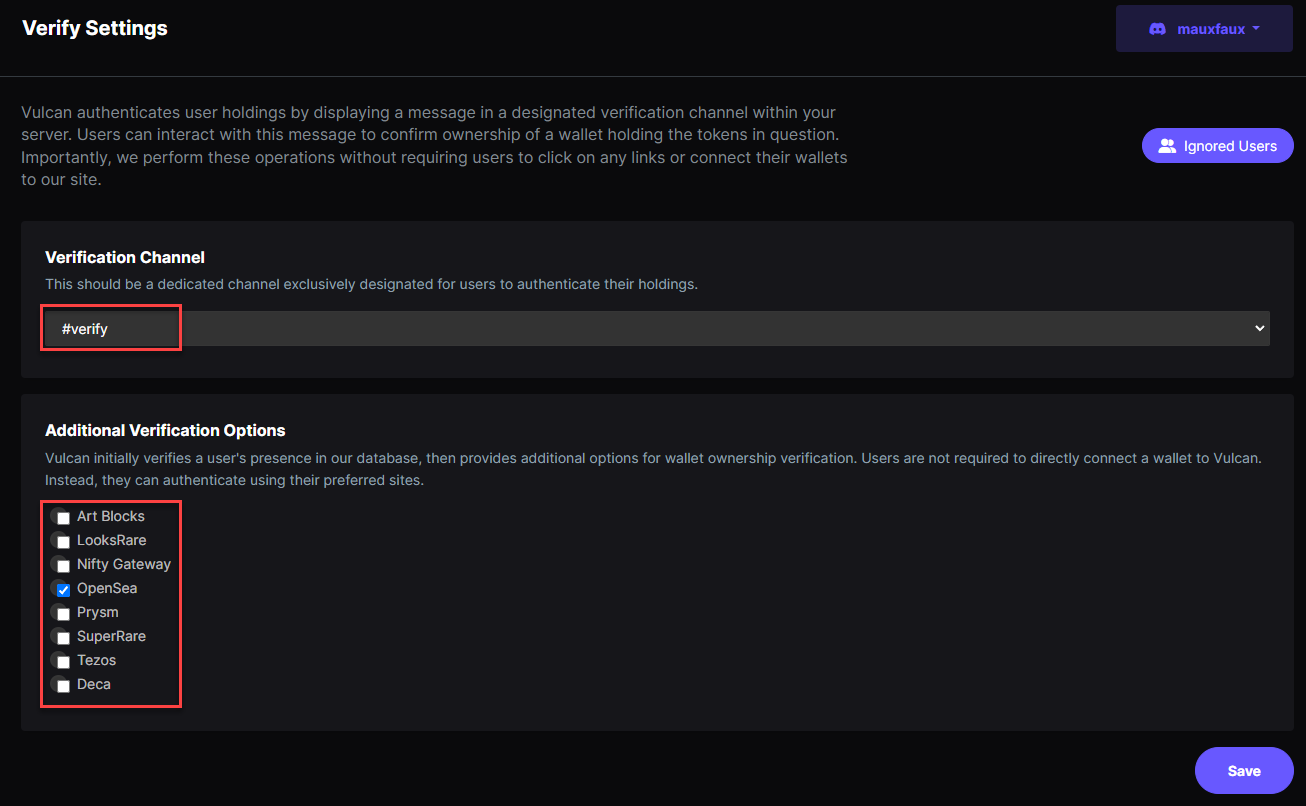
Task: Click the Art Blocks label text
Action: [x=111, y=516]
